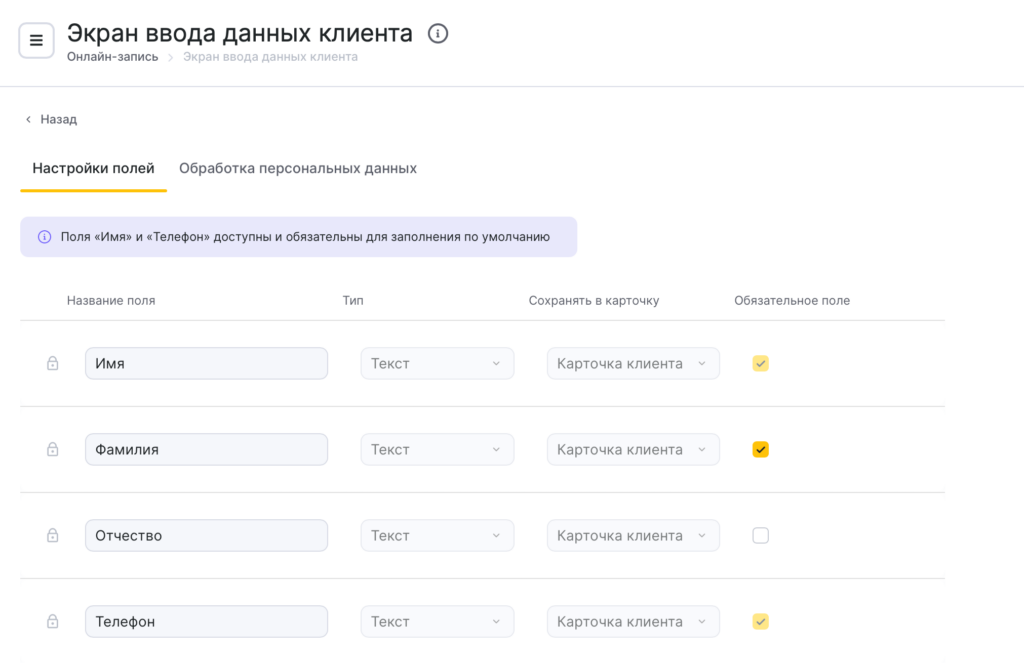Toggle required checkbox for Телефон
The height and width of the screenshot is (663, 1024).
pyautogui.click(x=760, y=622)
